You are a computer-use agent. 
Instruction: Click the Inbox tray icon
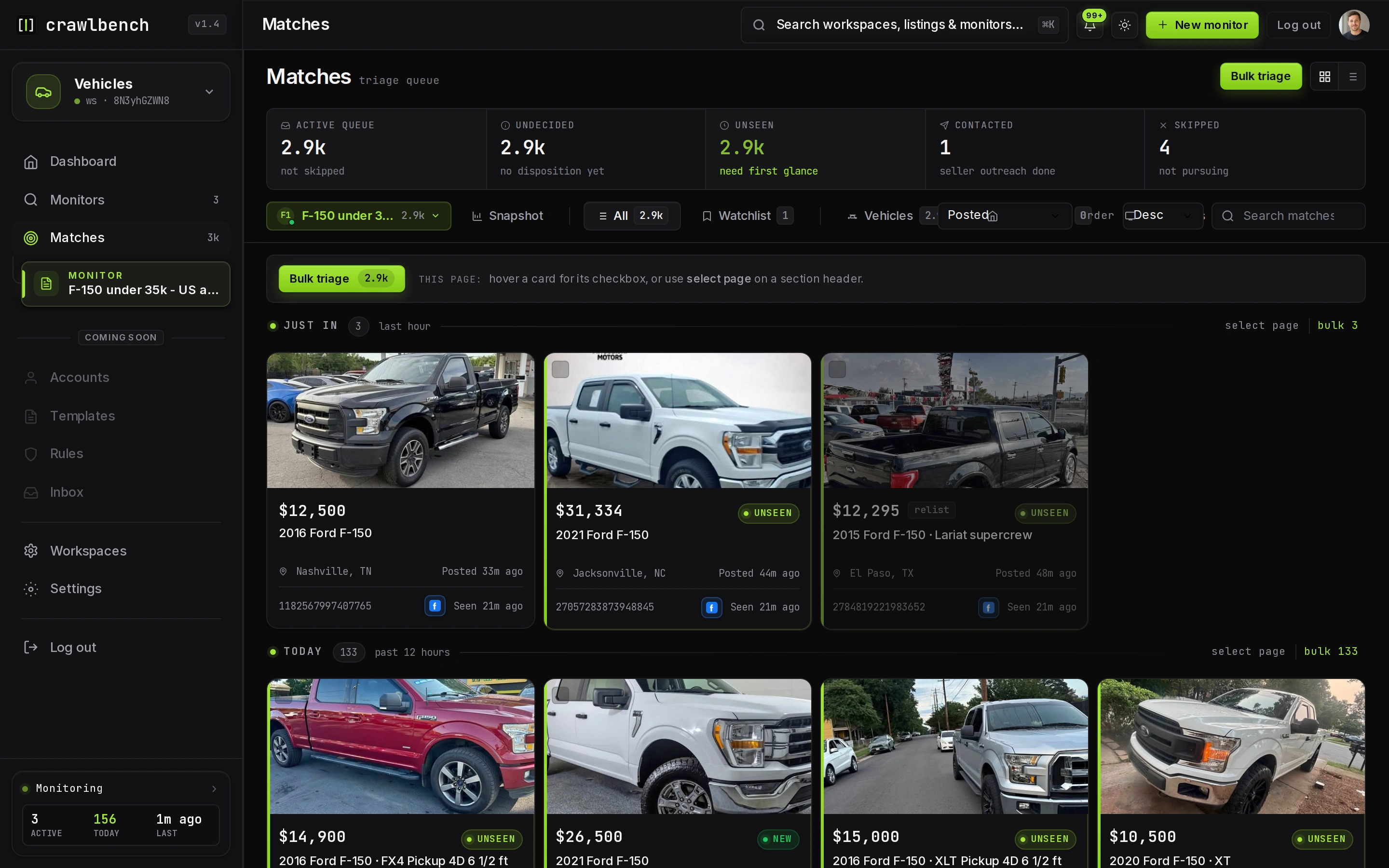pos(31,492)
